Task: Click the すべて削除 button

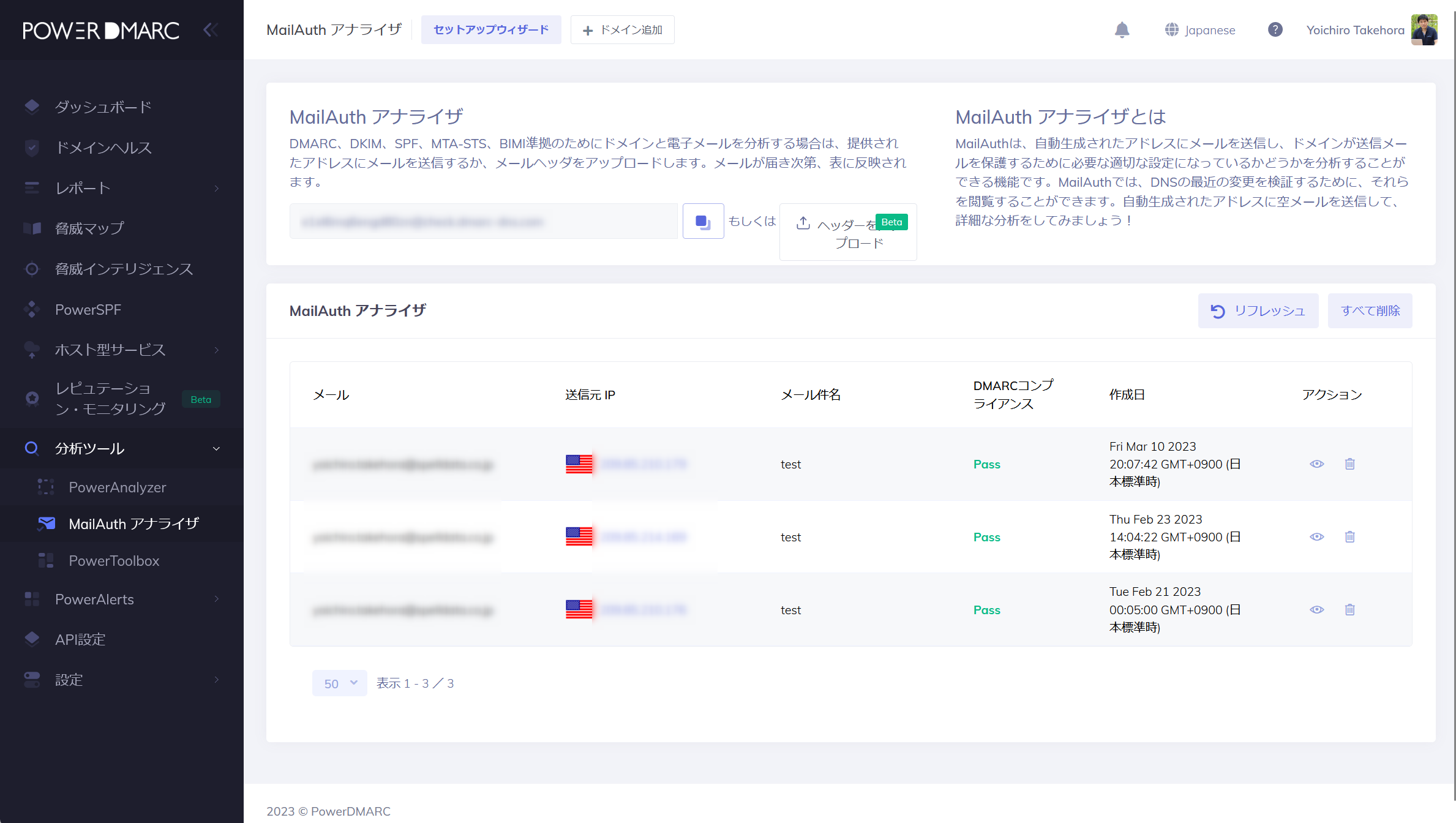Action: click(x=1370, y=310)
